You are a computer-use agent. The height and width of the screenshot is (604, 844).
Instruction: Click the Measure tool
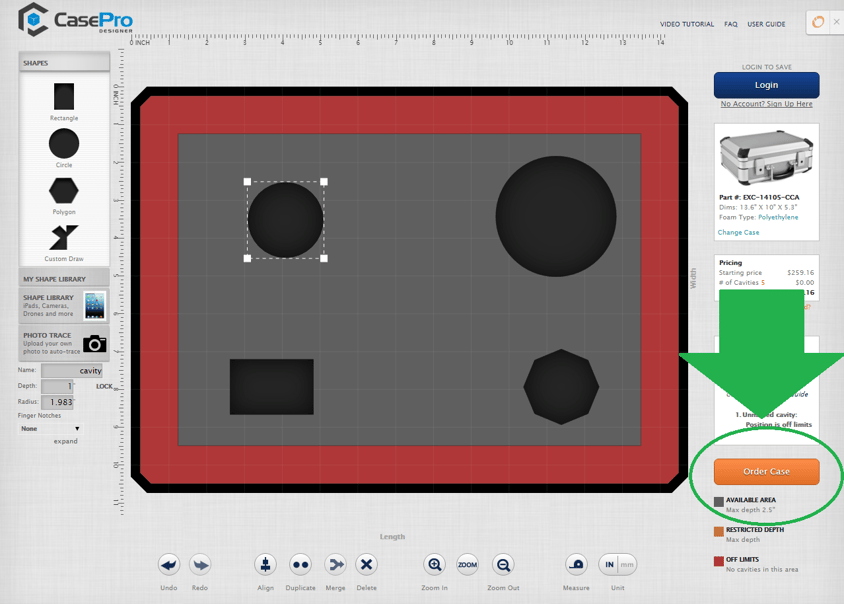(576, 564)
